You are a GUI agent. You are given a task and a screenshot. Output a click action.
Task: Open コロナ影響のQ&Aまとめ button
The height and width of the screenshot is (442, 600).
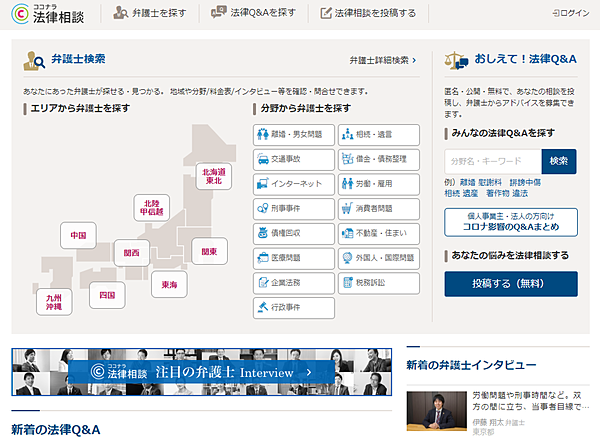pyautogui.click(x=511, y=222)
